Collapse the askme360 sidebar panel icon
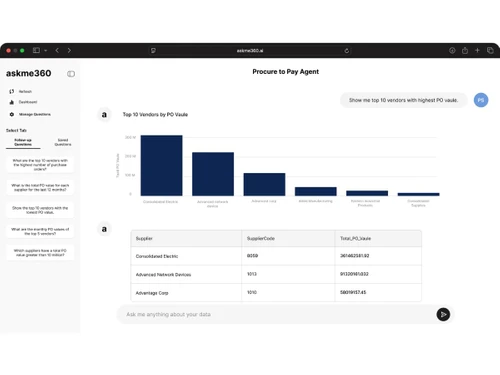 [71, 74]
